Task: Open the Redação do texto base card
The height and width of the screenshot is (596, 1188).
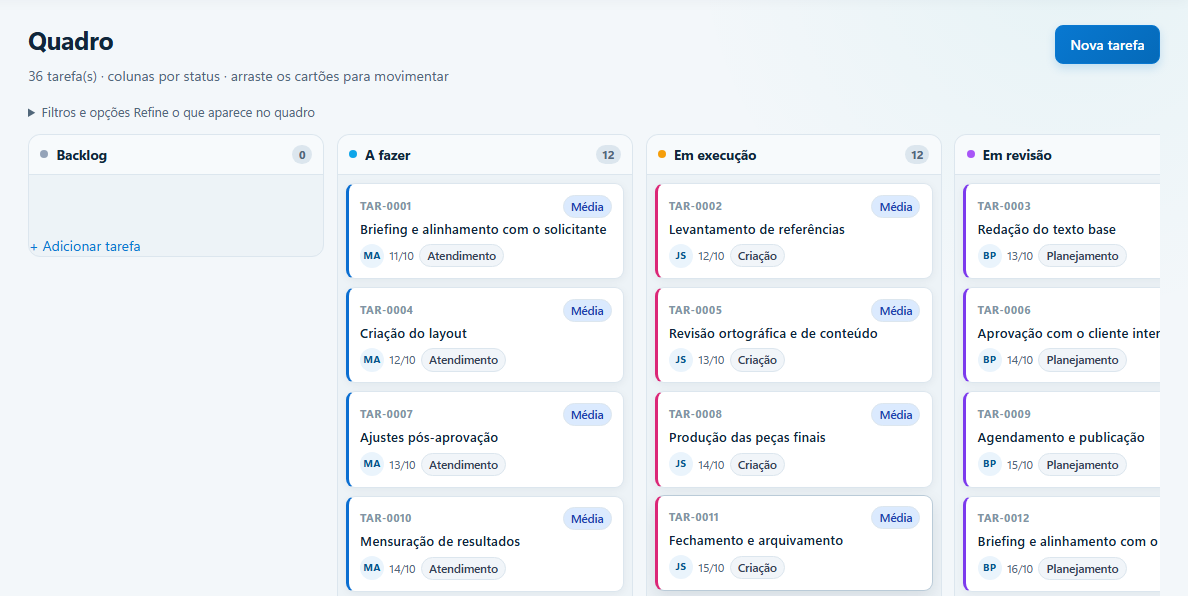Action: point(1061,231)
